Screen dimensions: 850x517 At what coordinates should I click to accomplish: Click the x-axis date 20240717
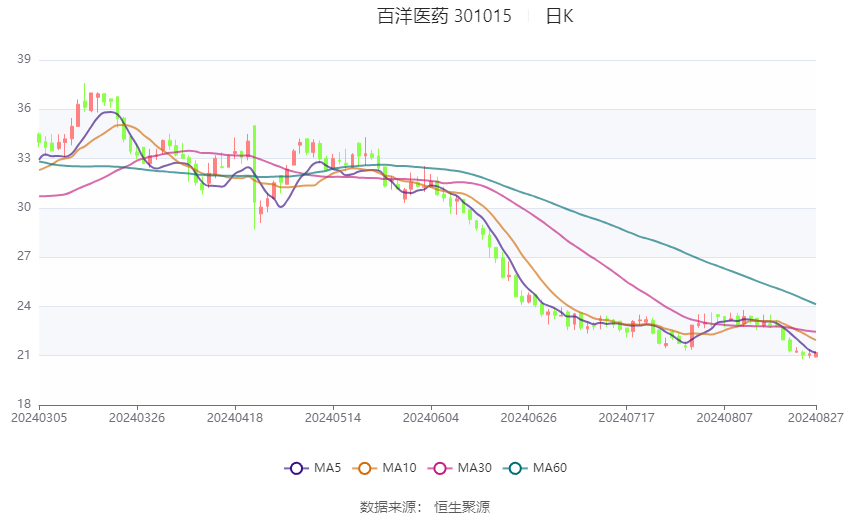tap(627, 418)
